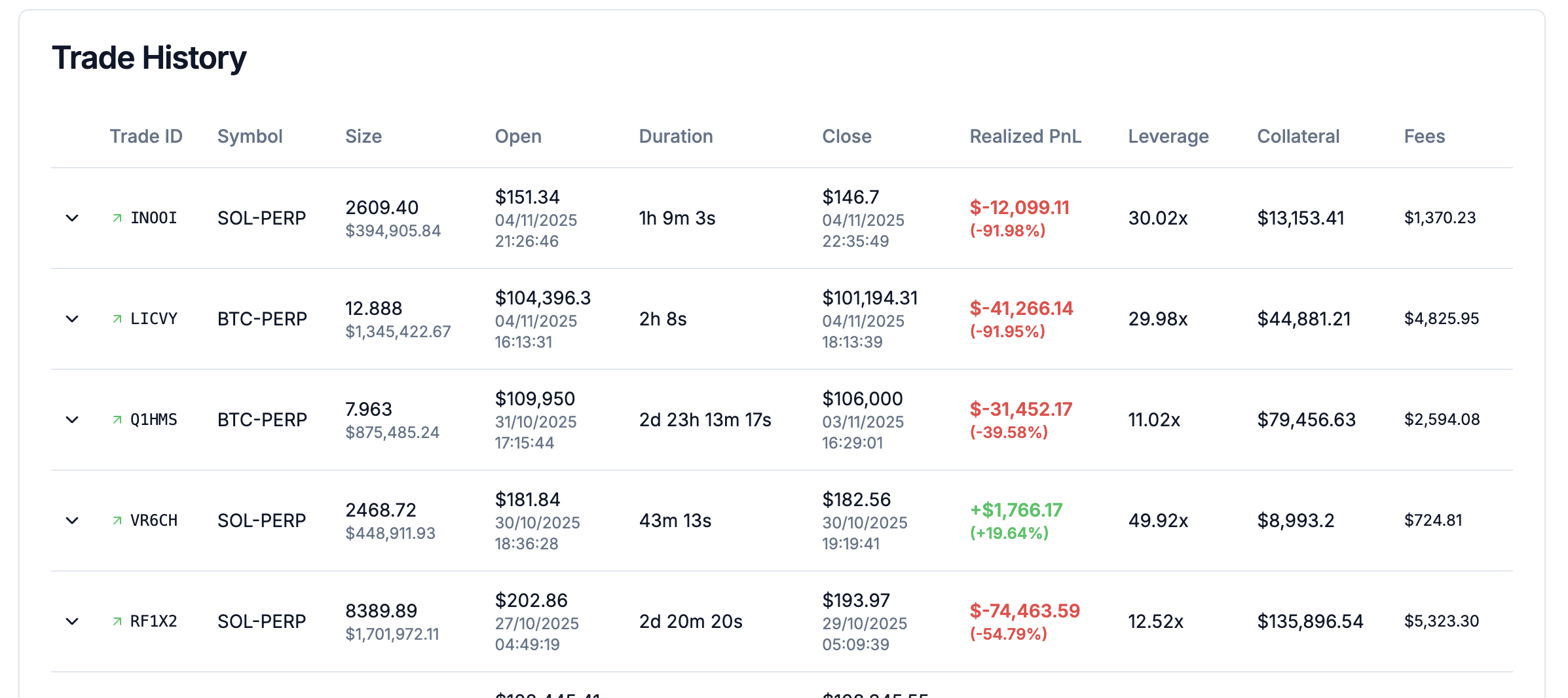Open the LICVY trade identifier
Viewport: 1568px width, 698px height.
154,318
